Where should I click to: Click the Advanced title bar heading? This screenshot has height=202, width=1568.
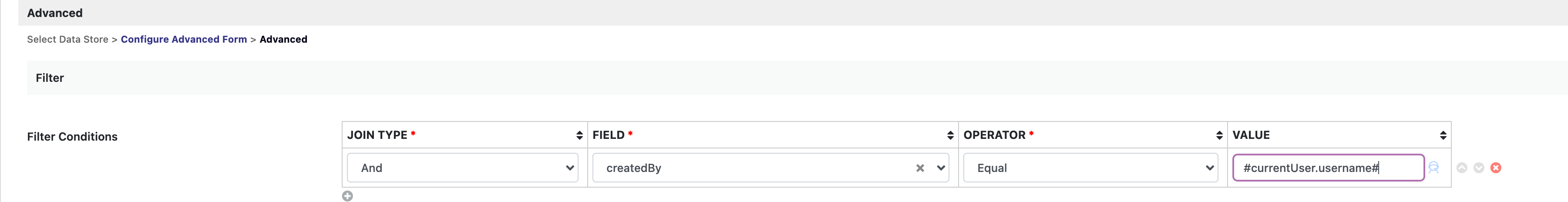pos(55,13)
